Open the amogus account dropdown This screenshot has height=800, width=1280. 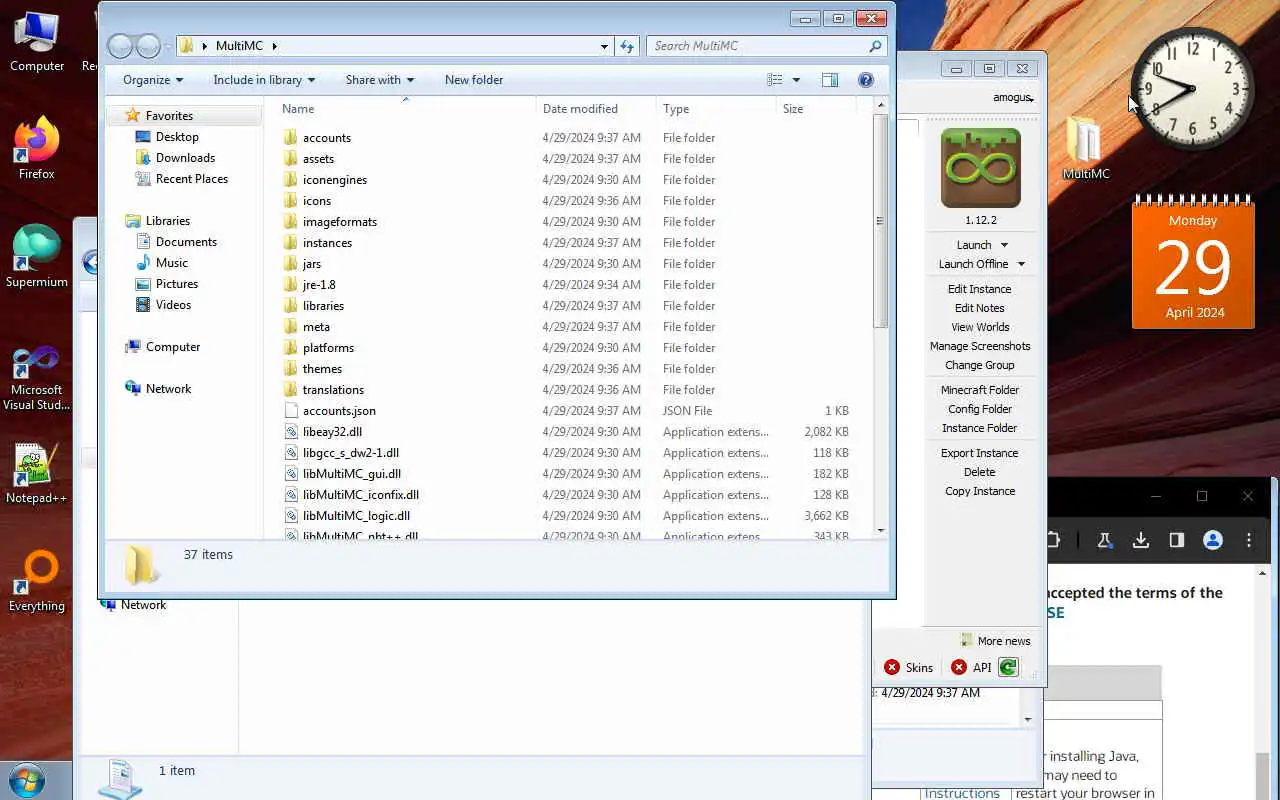[1013, 98]
